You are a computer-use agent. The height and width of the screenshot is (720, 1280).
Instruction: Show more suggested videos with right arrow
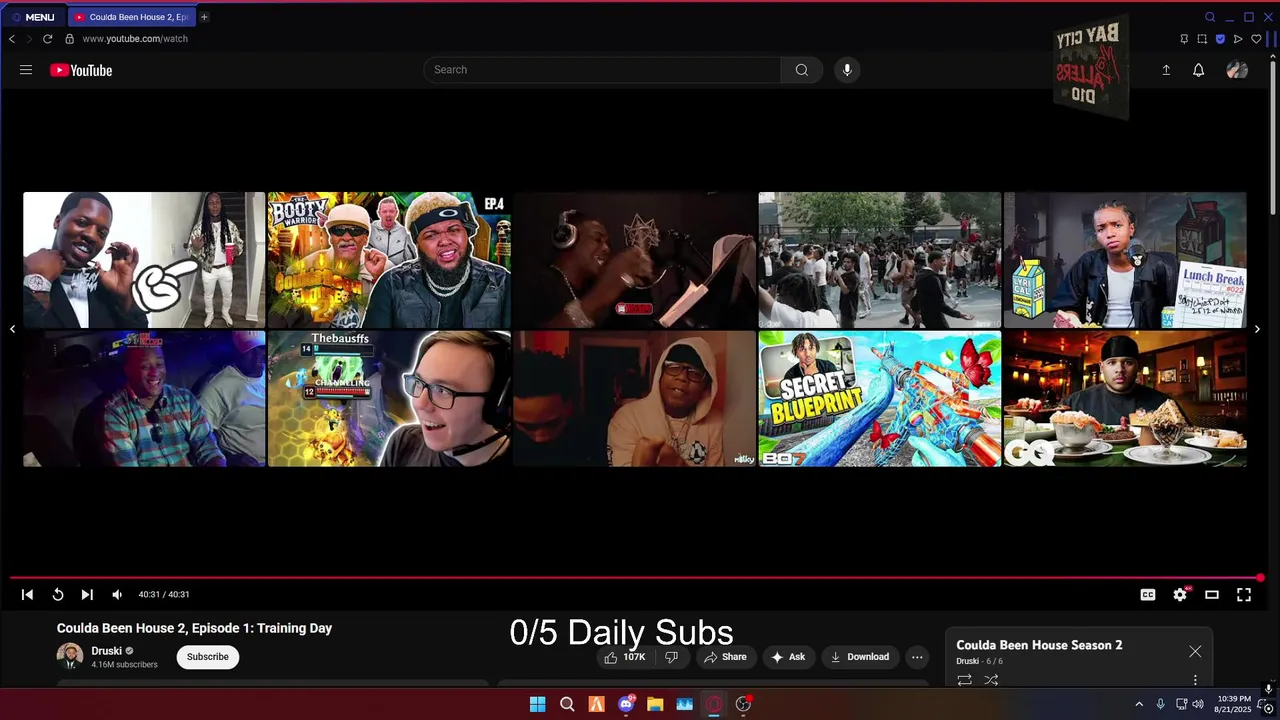(1257, 329)
